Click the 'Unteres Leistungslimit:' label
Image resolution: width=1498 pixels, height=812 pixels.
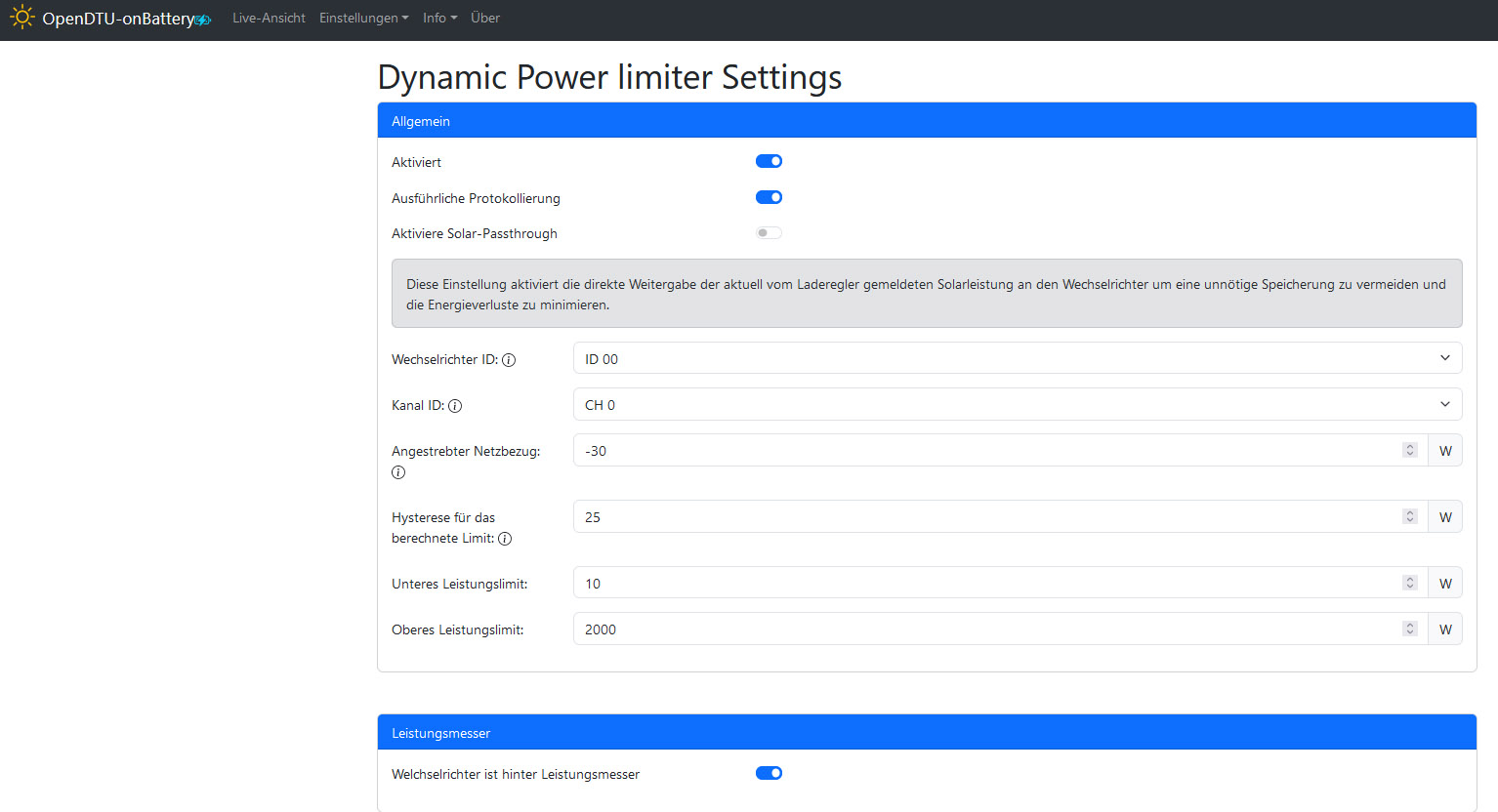tap(459, 584)
